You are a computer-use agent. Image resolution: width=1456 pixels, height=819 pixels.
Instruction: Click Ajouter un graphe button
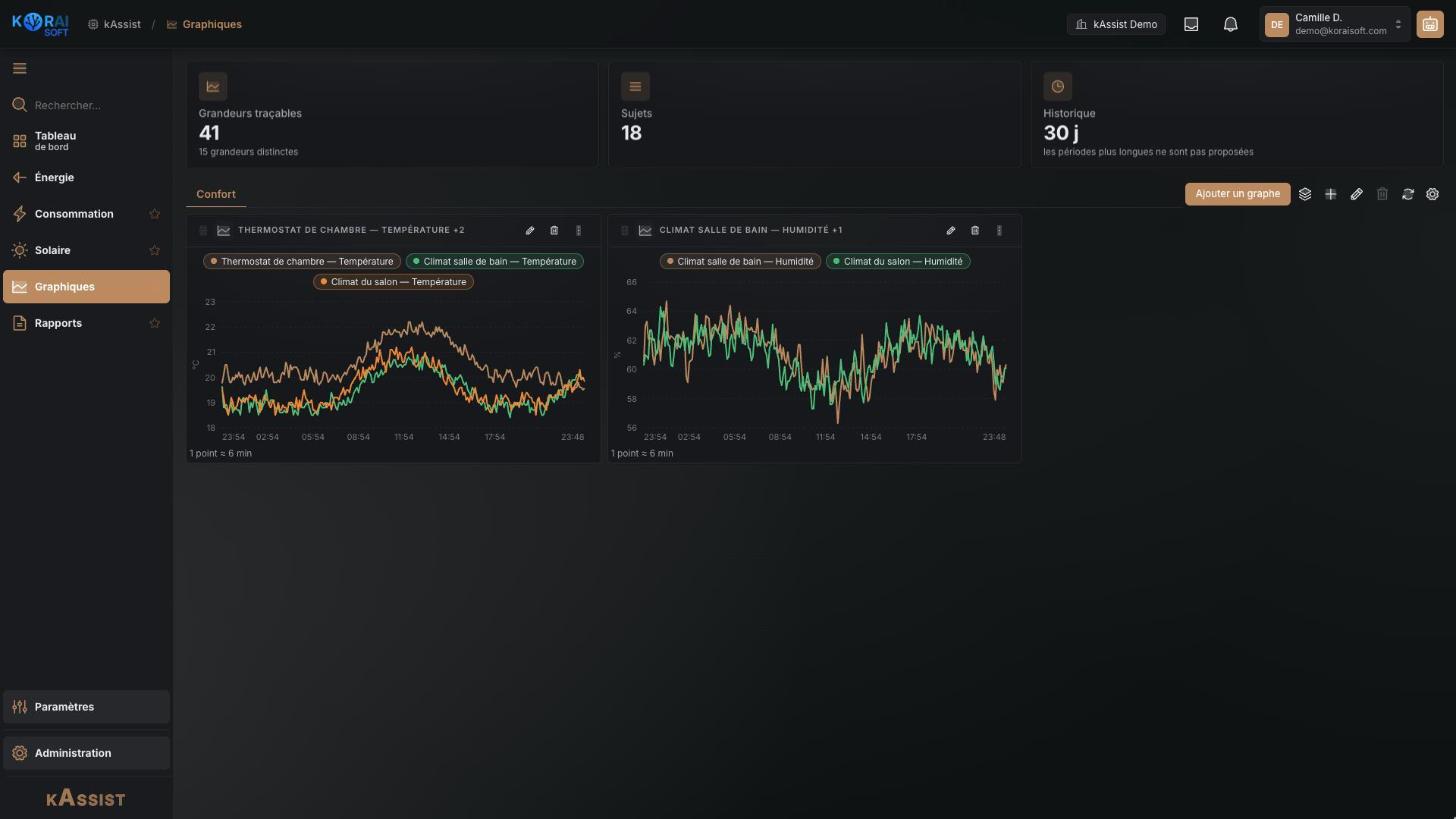coord(1237,194)
